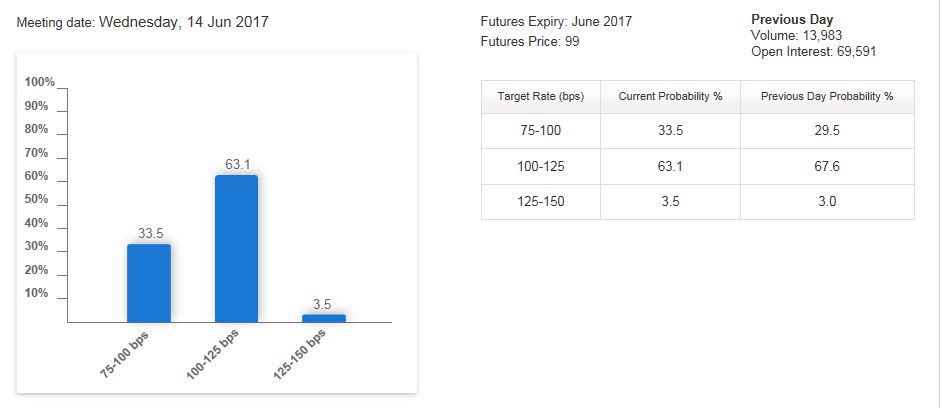
Task: Click the Target Rate (bps) column header
Action: [541, 97]
